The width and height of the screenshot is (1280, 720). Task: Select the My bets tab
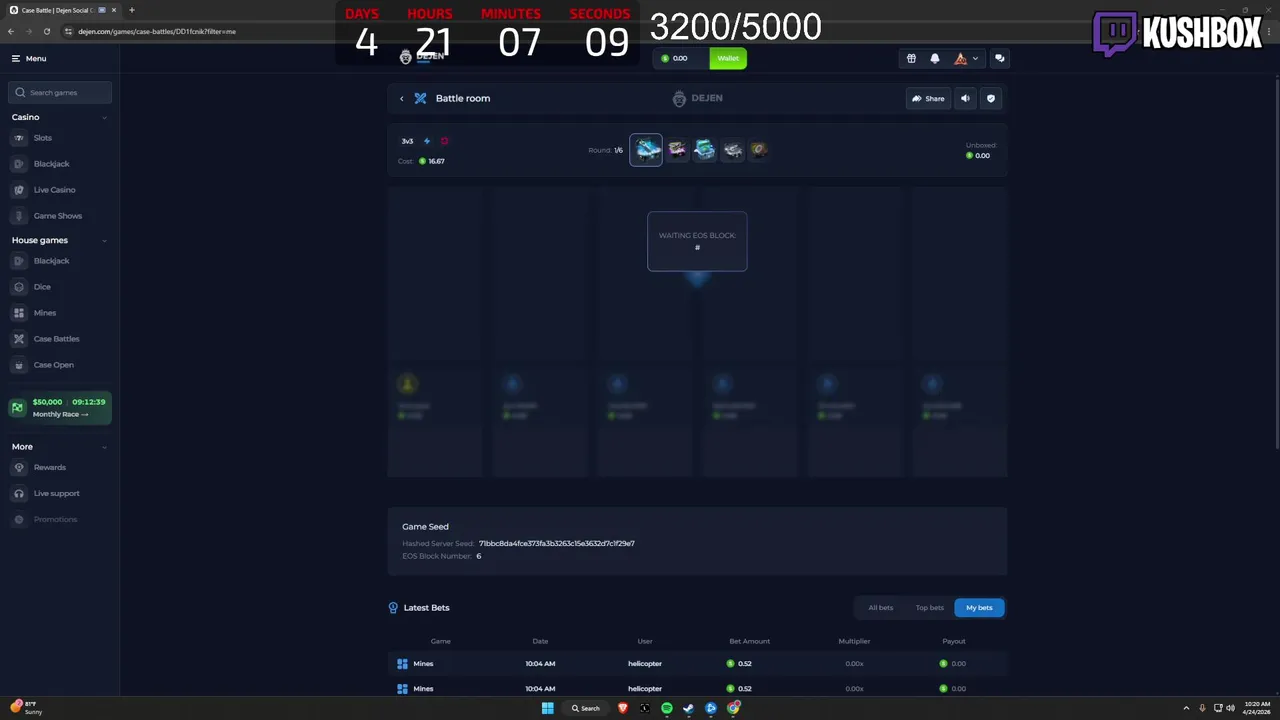pyautogui.click(x=979, y=608)
